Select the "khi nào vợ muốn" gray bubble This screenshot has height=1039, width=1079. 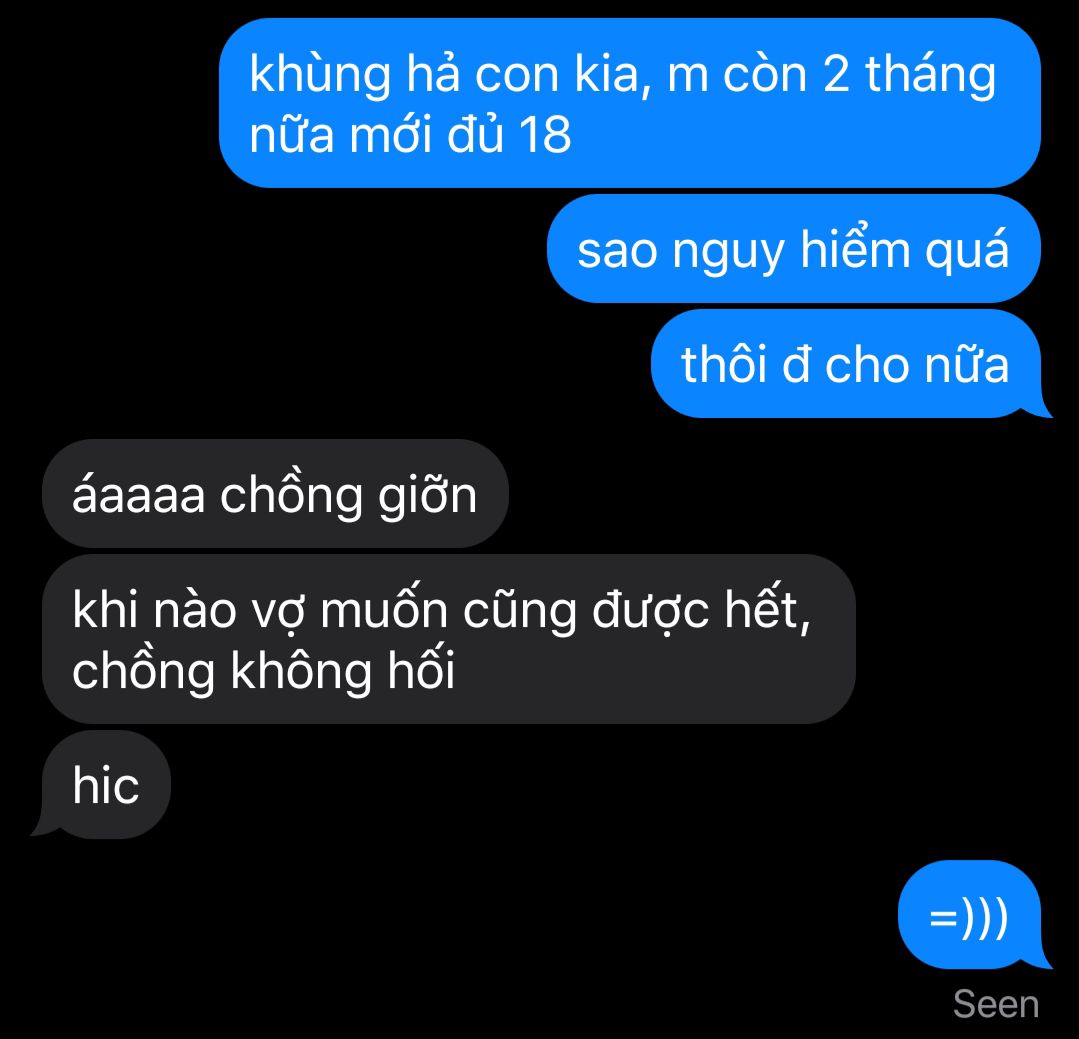point(449,639)
